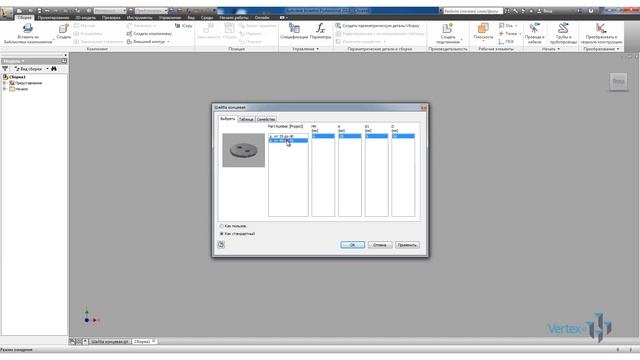Open the Tools (Инструменты) ribbon tab
The image size is (640, 360).
pos(139,18)
